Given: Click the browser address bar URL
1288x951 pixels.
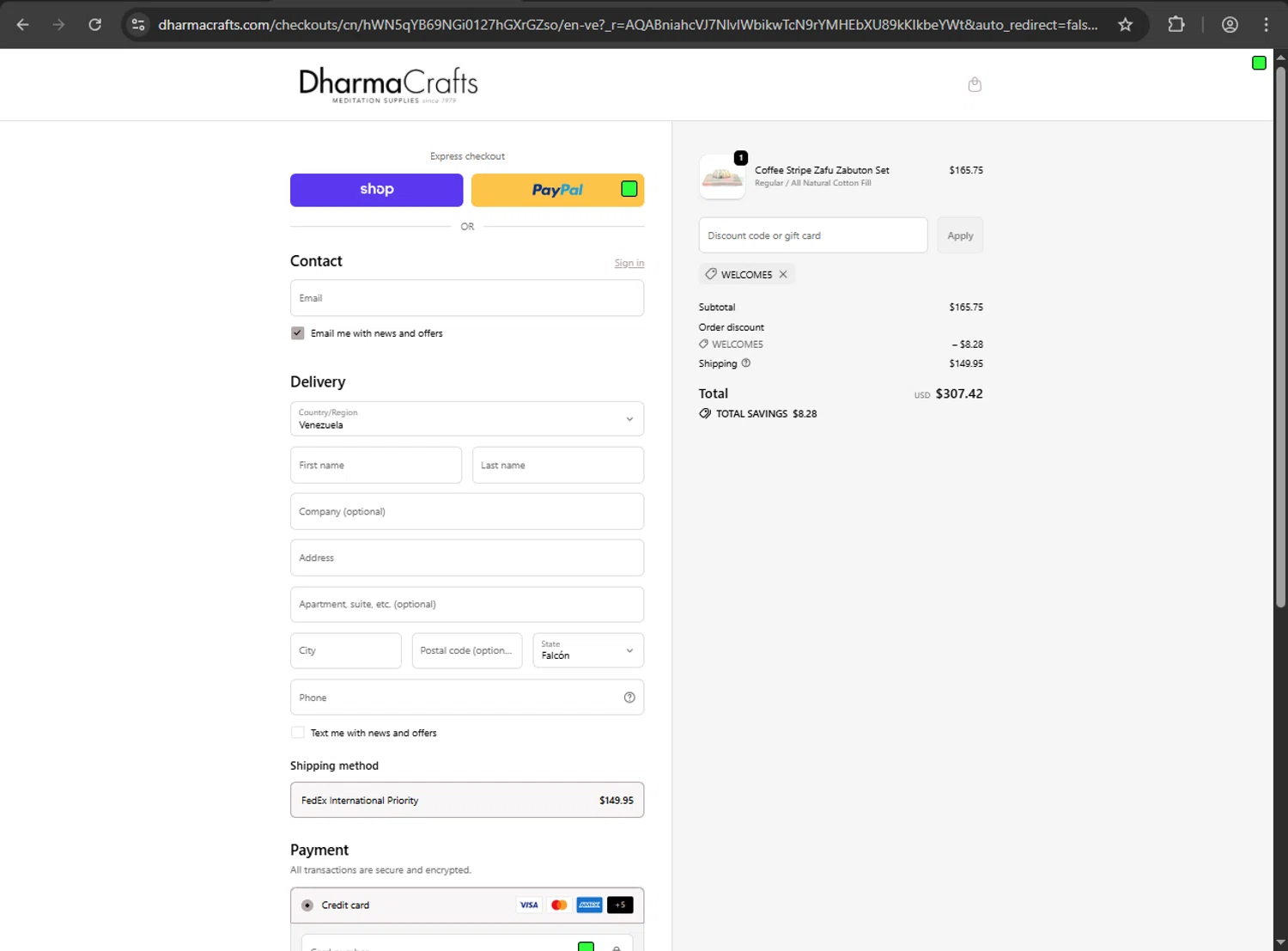Looking at the screenshot, I should (628, 25).
